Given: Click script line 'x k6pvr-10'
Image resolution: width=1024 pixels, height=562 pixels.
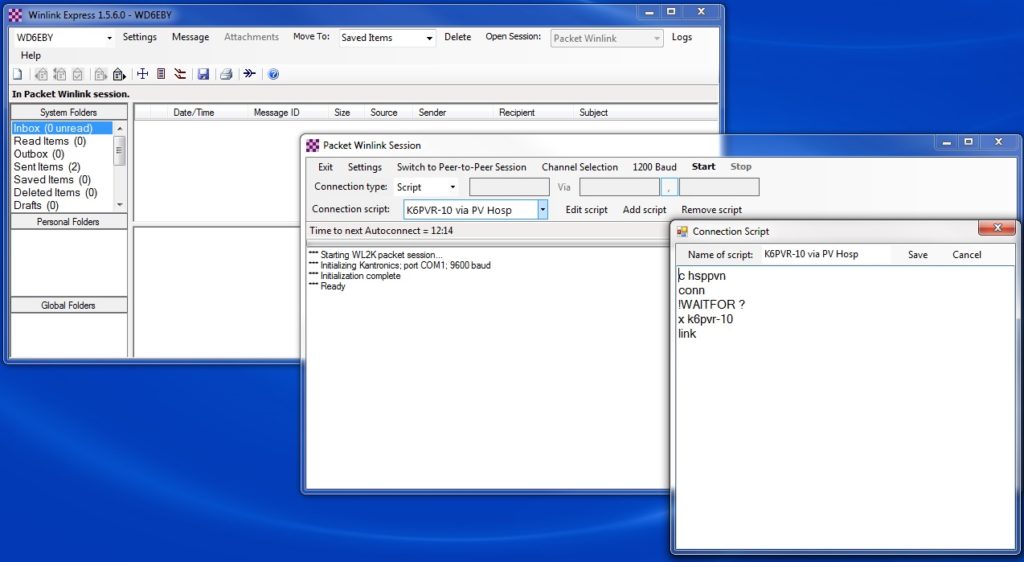Looking at the screenshot, I should [705, 319].
